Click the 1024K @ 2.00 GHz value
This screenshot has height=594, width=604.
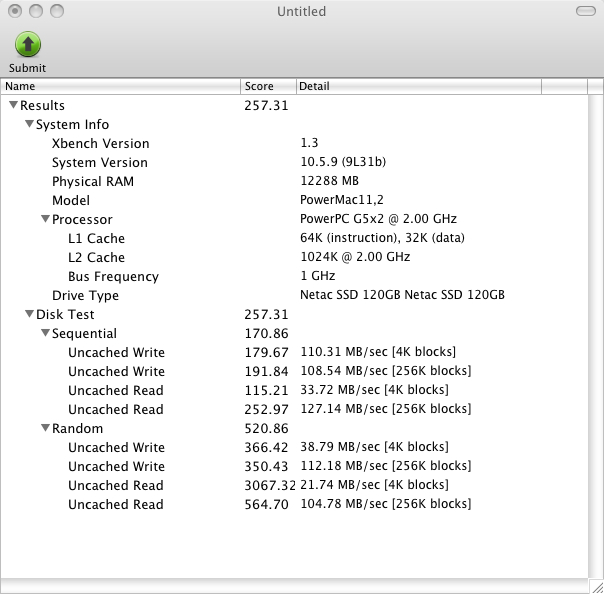(355, 257)
